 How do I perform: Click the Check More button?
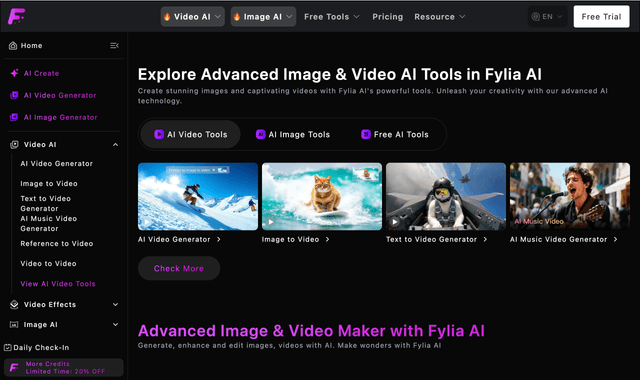point(179,268)
